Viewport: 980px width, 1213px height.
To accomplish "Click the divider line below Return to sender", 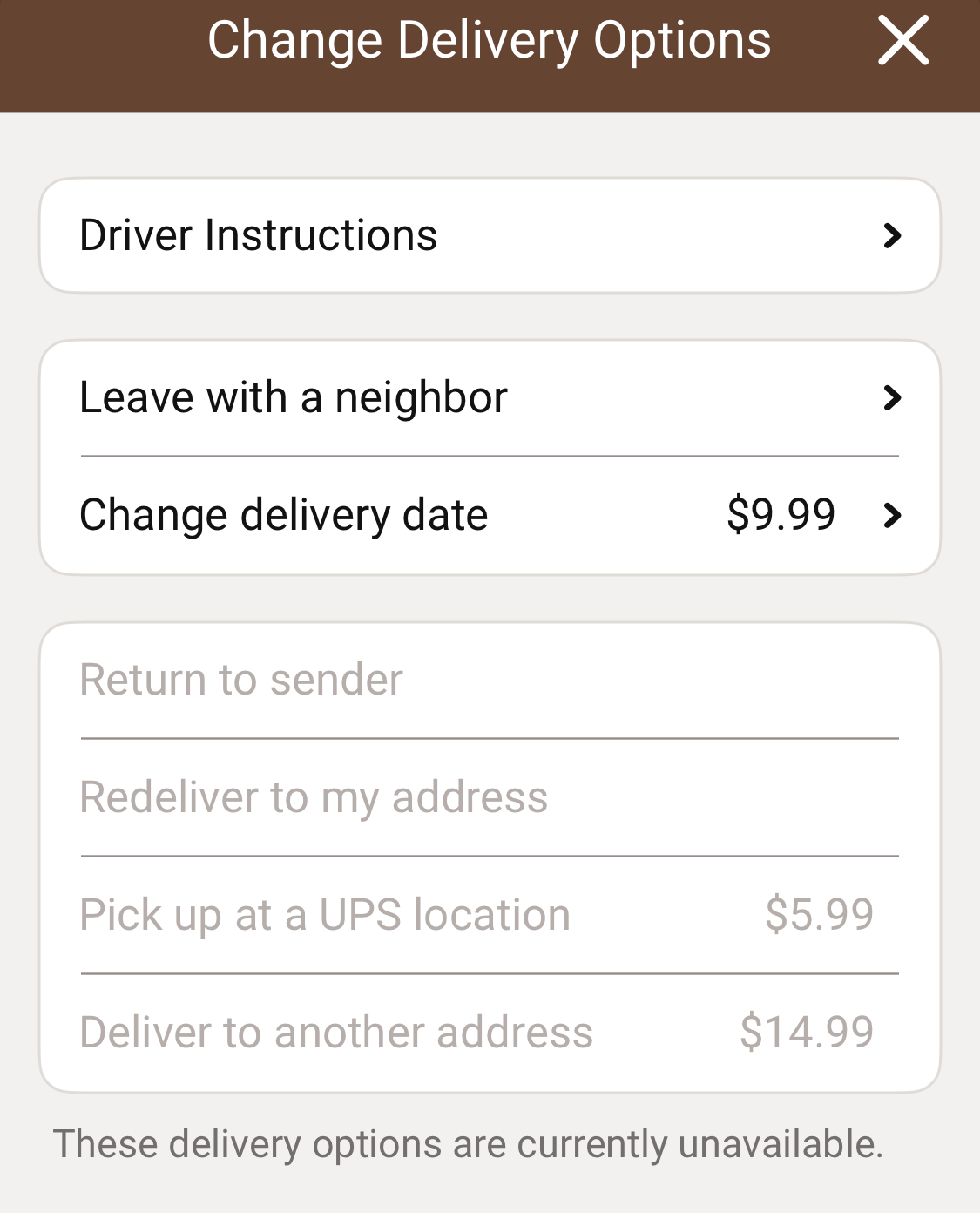I will pyautogui.click(x=490, y=739).
